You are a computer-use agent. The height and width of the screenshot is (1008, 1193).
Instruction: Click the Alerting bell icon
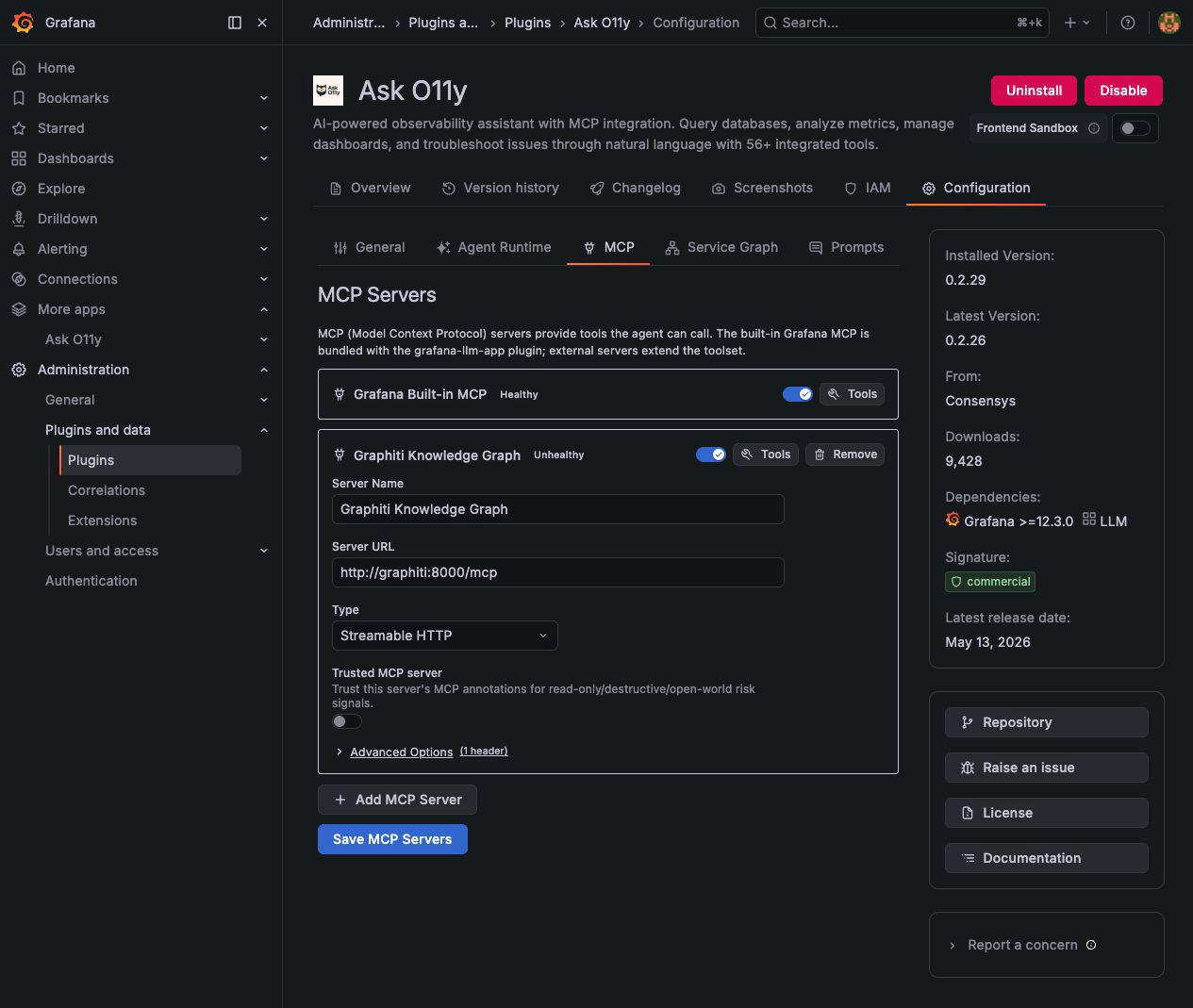click(x=19, y=249)
